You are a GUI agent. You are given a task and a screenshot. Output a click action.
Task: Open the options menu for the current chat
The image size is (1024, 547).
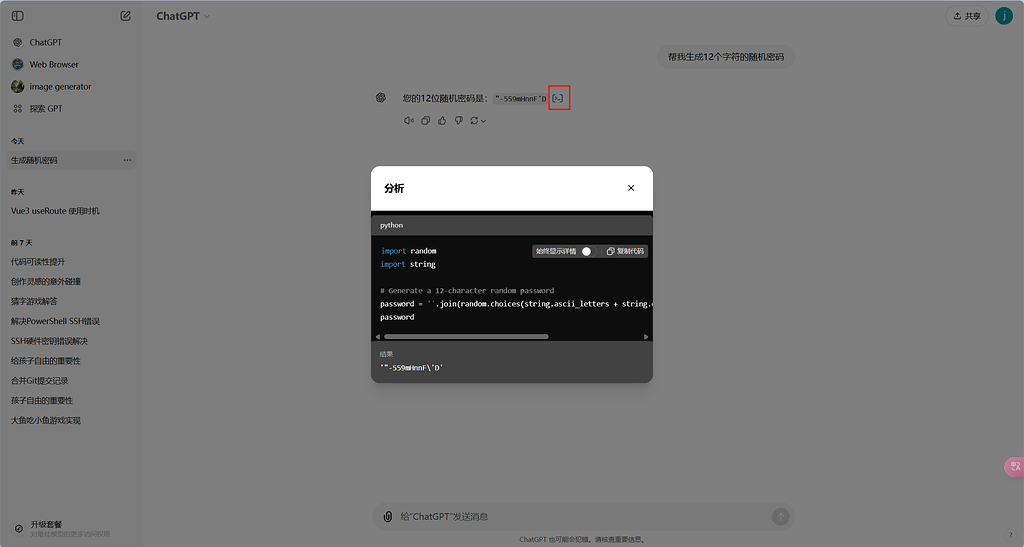[127, 160]
